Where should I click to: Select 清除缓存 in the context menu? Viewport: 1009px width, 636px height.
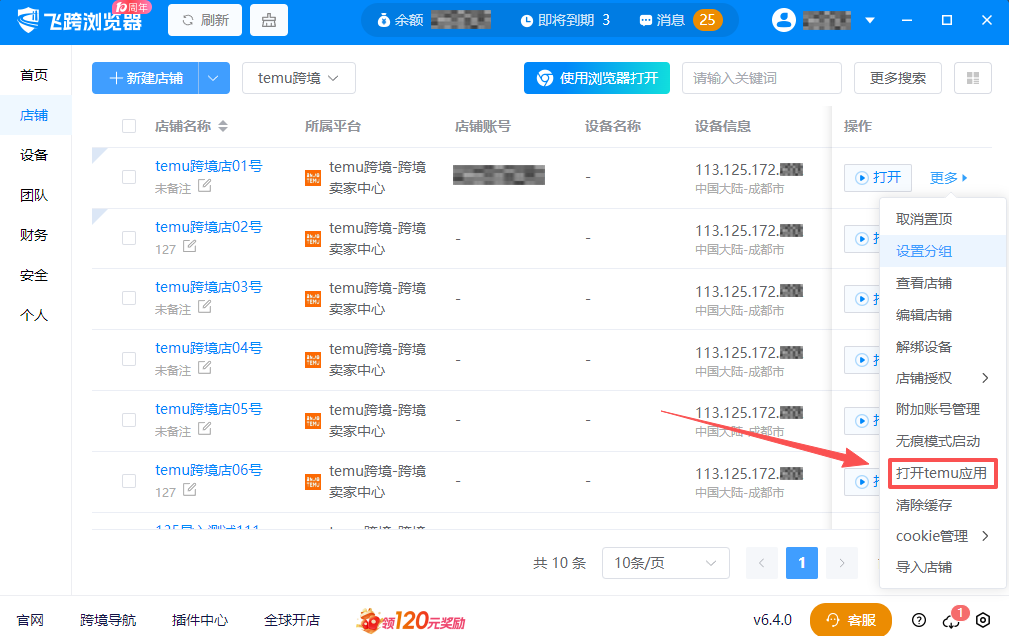923,505
